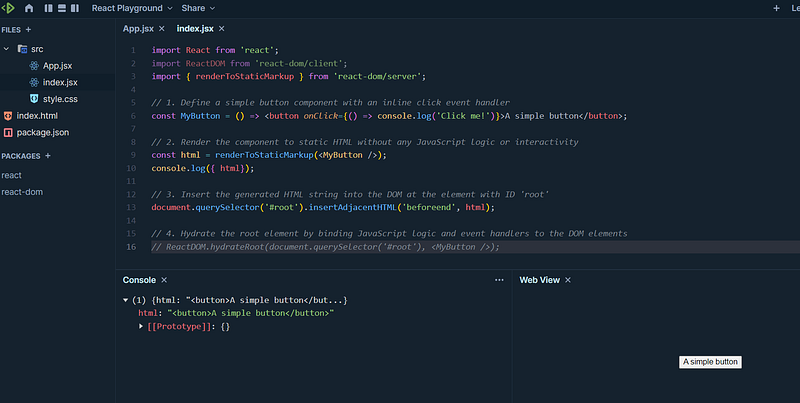Click the React icon beside App.jsx

(34, 66)
